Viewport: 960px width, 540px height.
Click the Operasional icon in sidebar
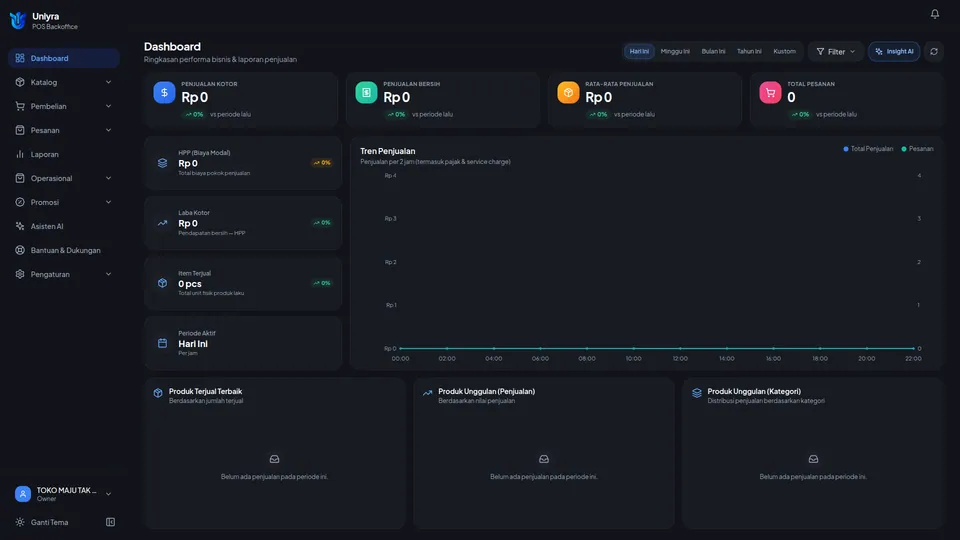coord(20,178)
